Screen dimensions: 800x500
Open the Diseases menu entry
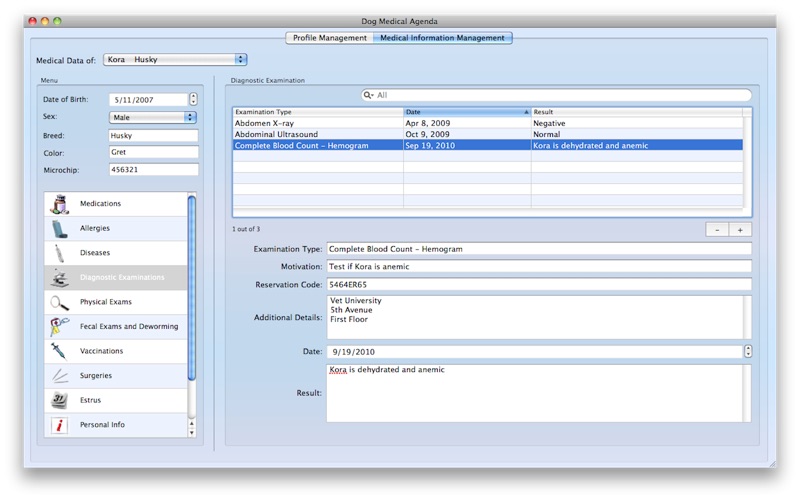coord(116,253)
